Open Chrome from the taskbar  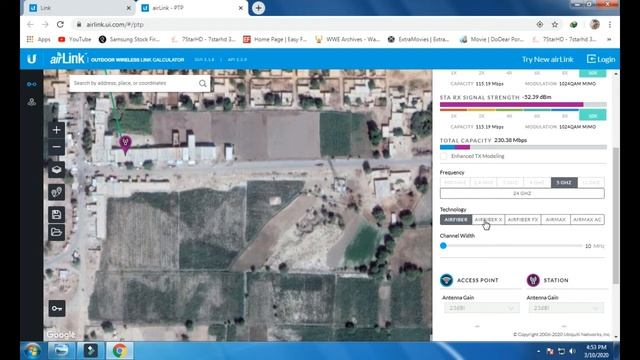tap(120, 351)
